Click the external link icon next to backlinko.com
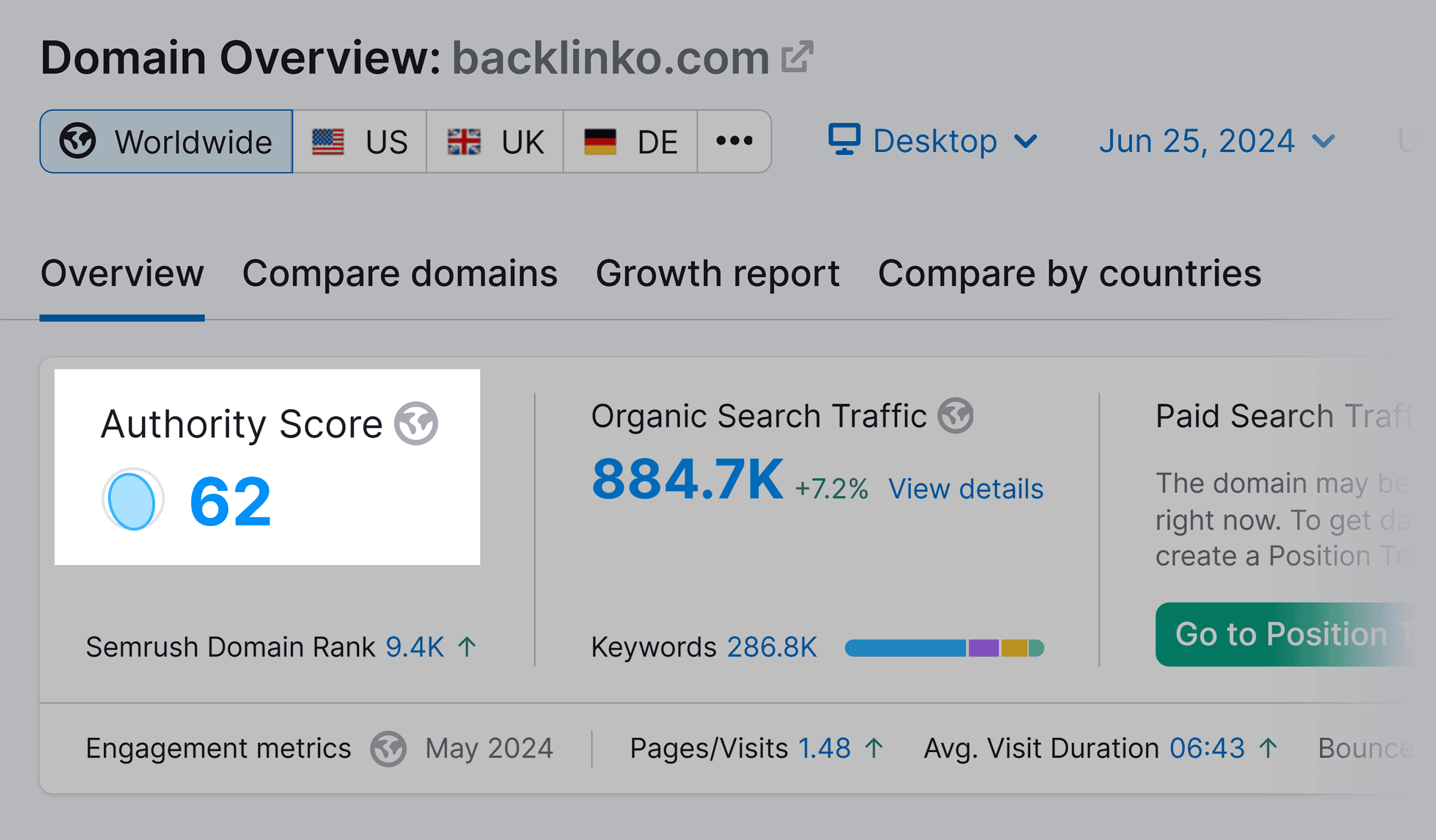Viewport: 1436px width, 840px height. pyautogui.click(x=798, y=57)
